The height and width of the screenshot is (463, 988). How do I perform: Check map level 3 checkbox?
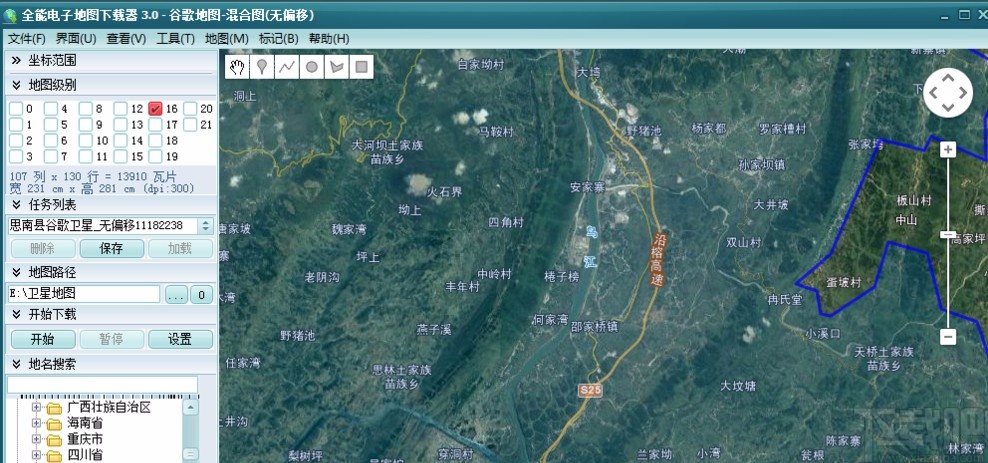pyautogui.click(x=16, y=156)
